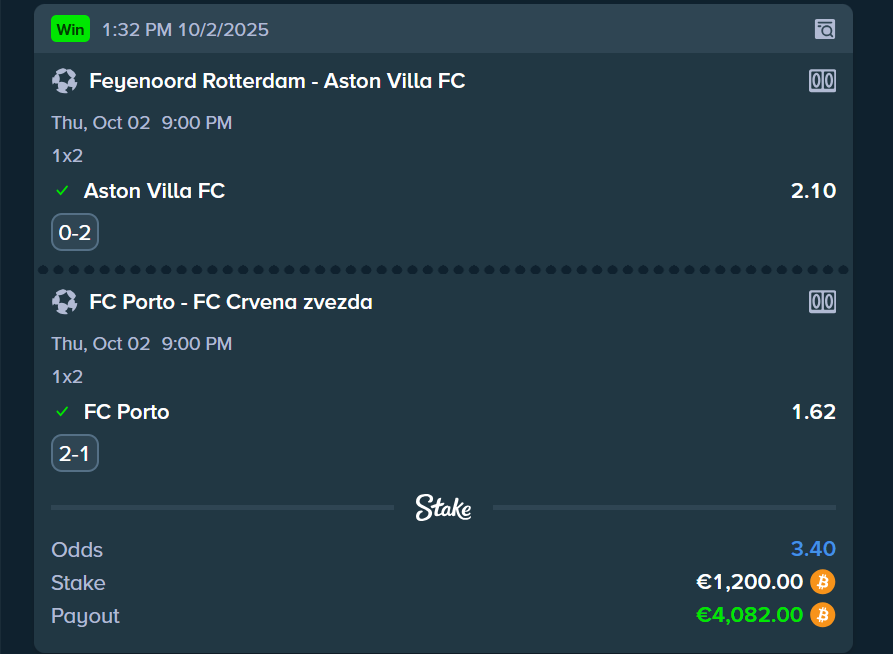Open FC Porto - FC Crvena zvezda match
Screen dimensions: 893x654
(231, 302)
